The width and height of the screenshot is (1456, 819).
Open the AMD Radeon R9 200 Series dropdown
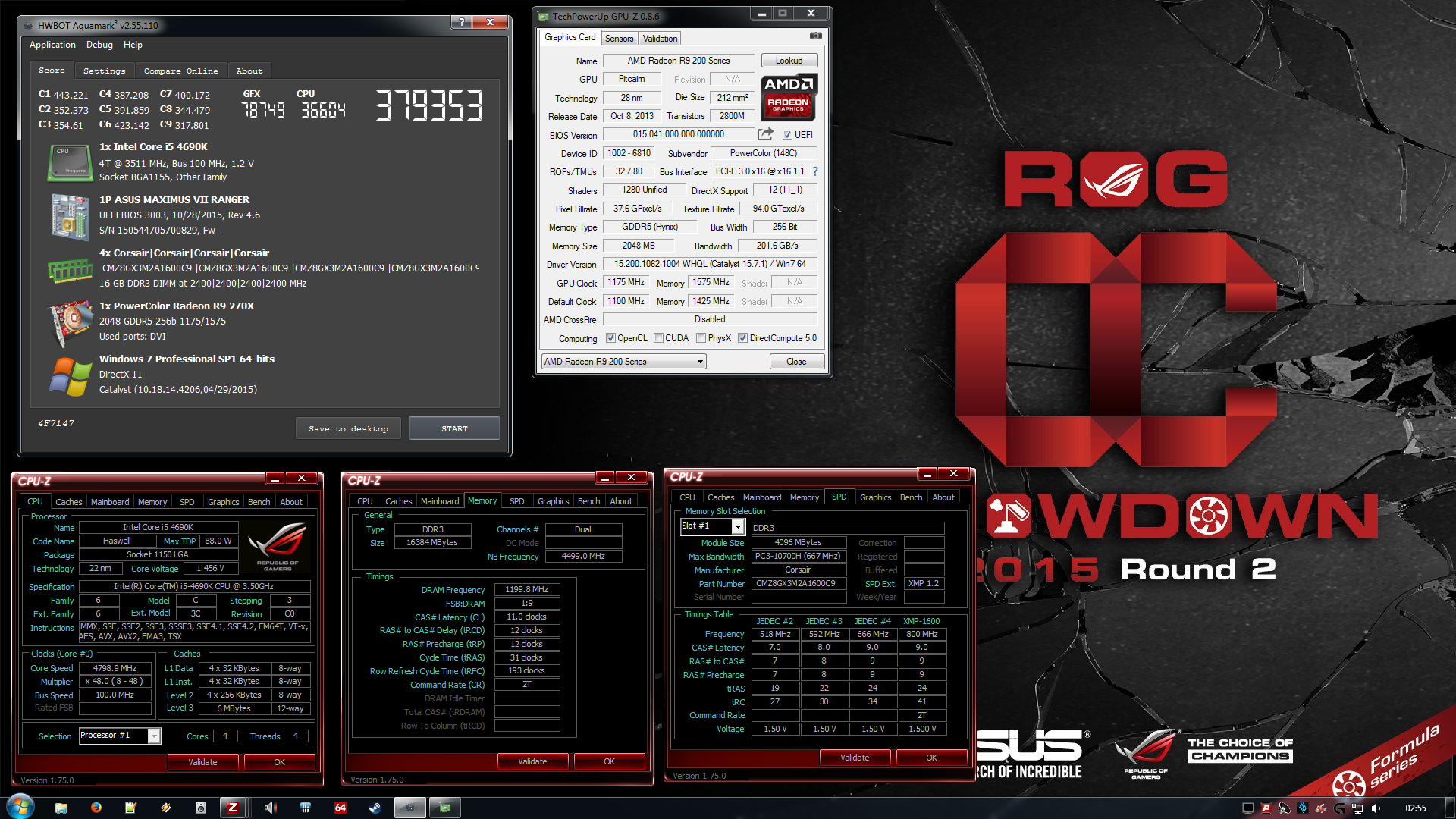click(623, 362)
